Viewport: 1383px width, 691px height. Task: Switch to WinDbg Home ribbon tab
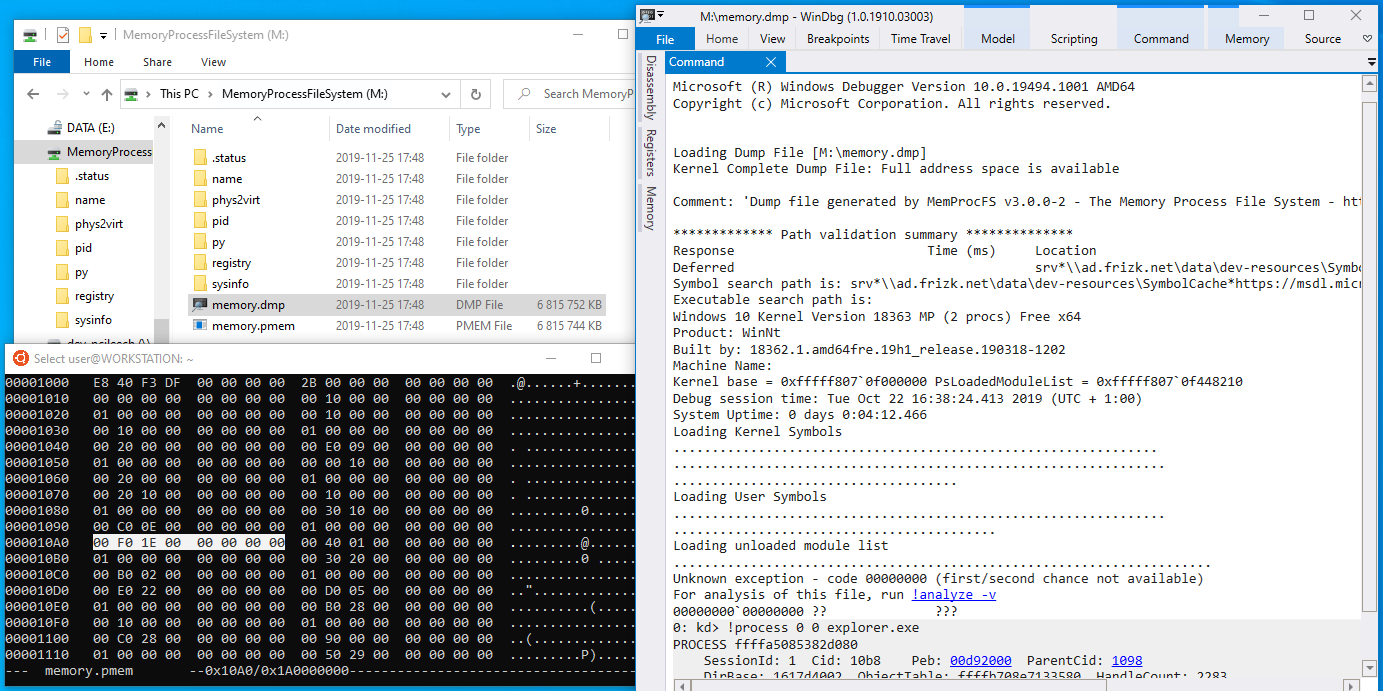722,39
